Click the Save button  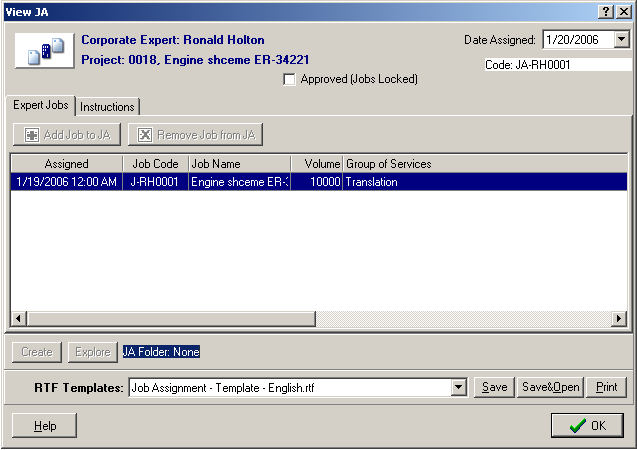[494, 387]
